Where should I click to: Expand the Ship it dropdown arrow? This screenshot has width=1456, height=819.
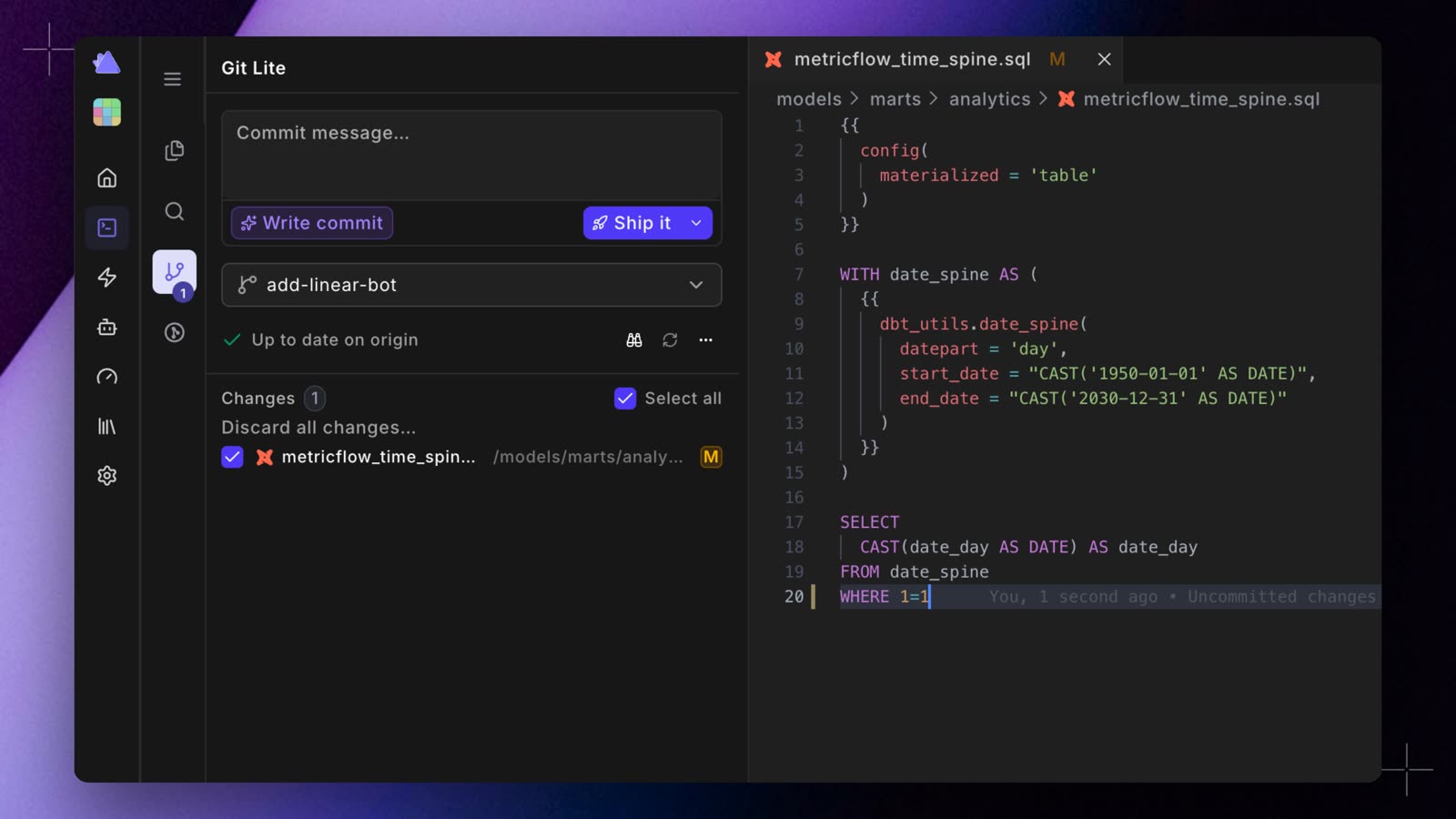tap(696, 223)
